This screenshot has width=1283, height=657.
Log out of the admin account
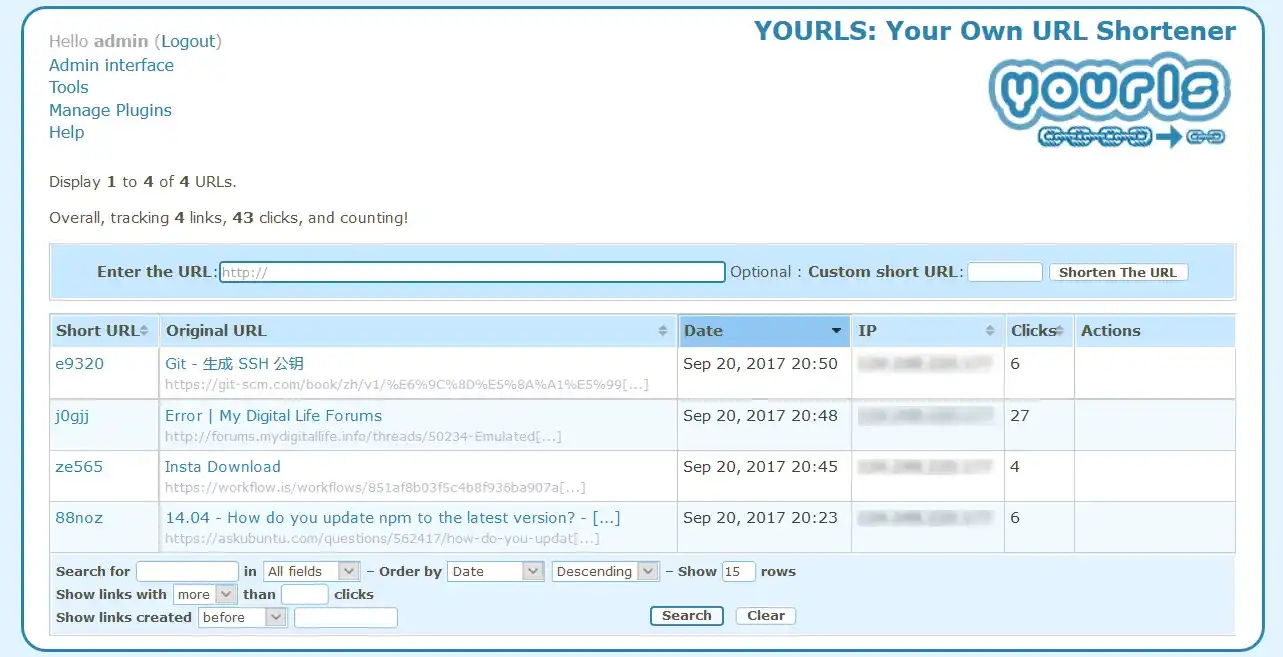188,41
